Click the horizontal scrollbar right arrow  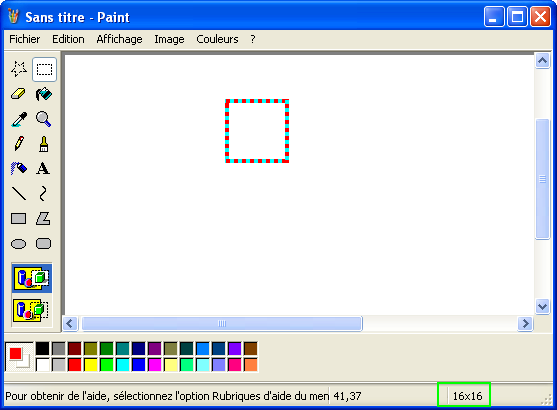(x=525, y=323)
